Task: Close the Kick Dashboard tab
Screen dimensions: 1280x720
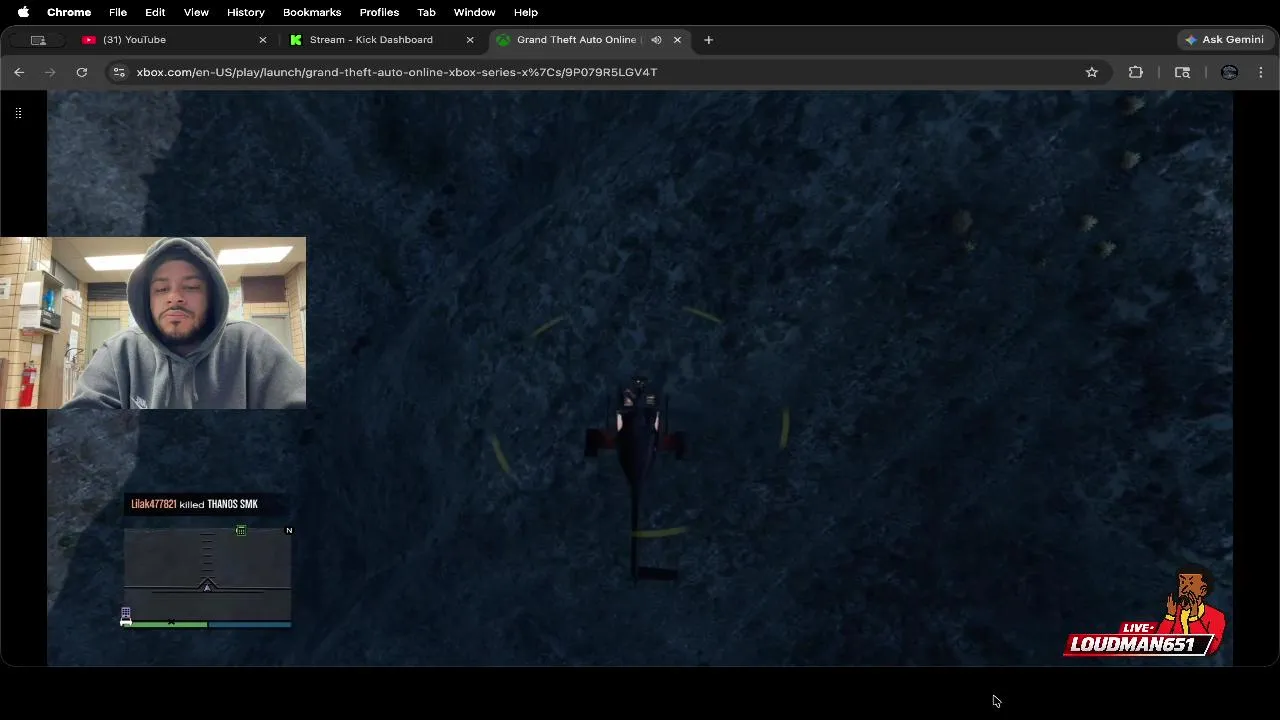Action: click(x=470, y=40)
